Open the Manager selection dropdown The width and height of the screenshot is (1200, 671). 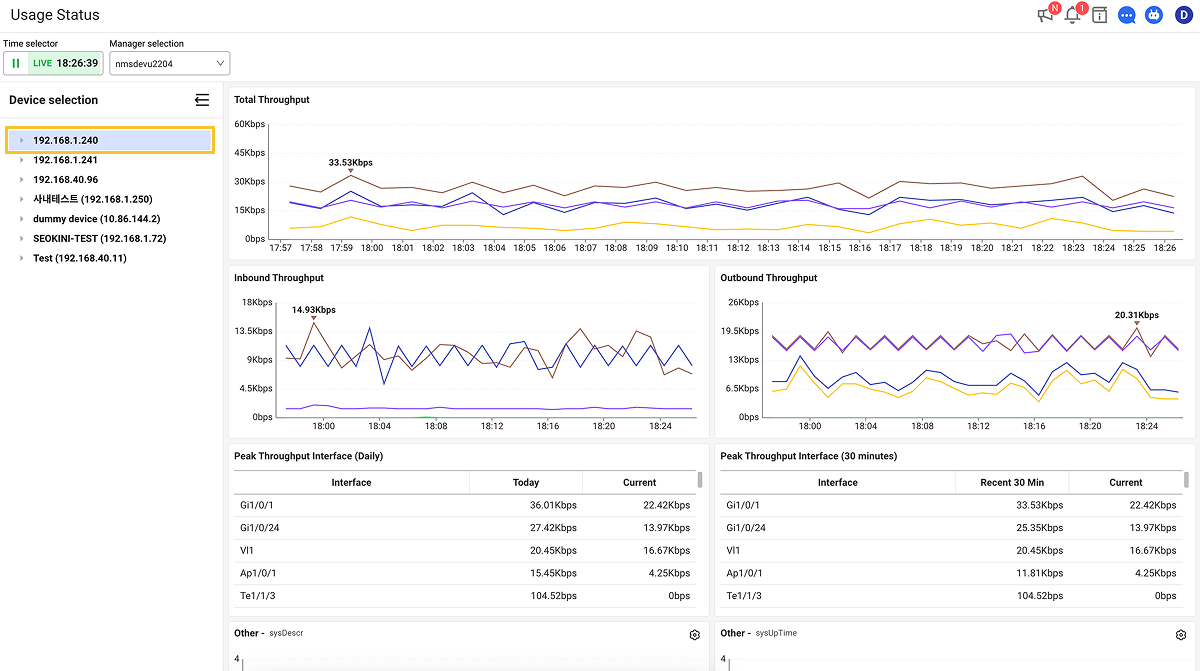[x=169, y=63]
